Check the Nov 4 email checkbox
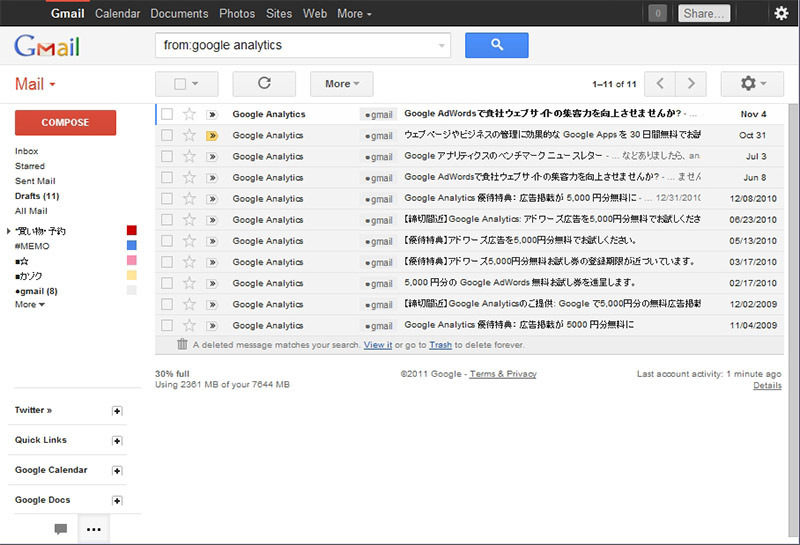Screen dimensions: 800x545 pyautogui.click(x=167, y=114)
